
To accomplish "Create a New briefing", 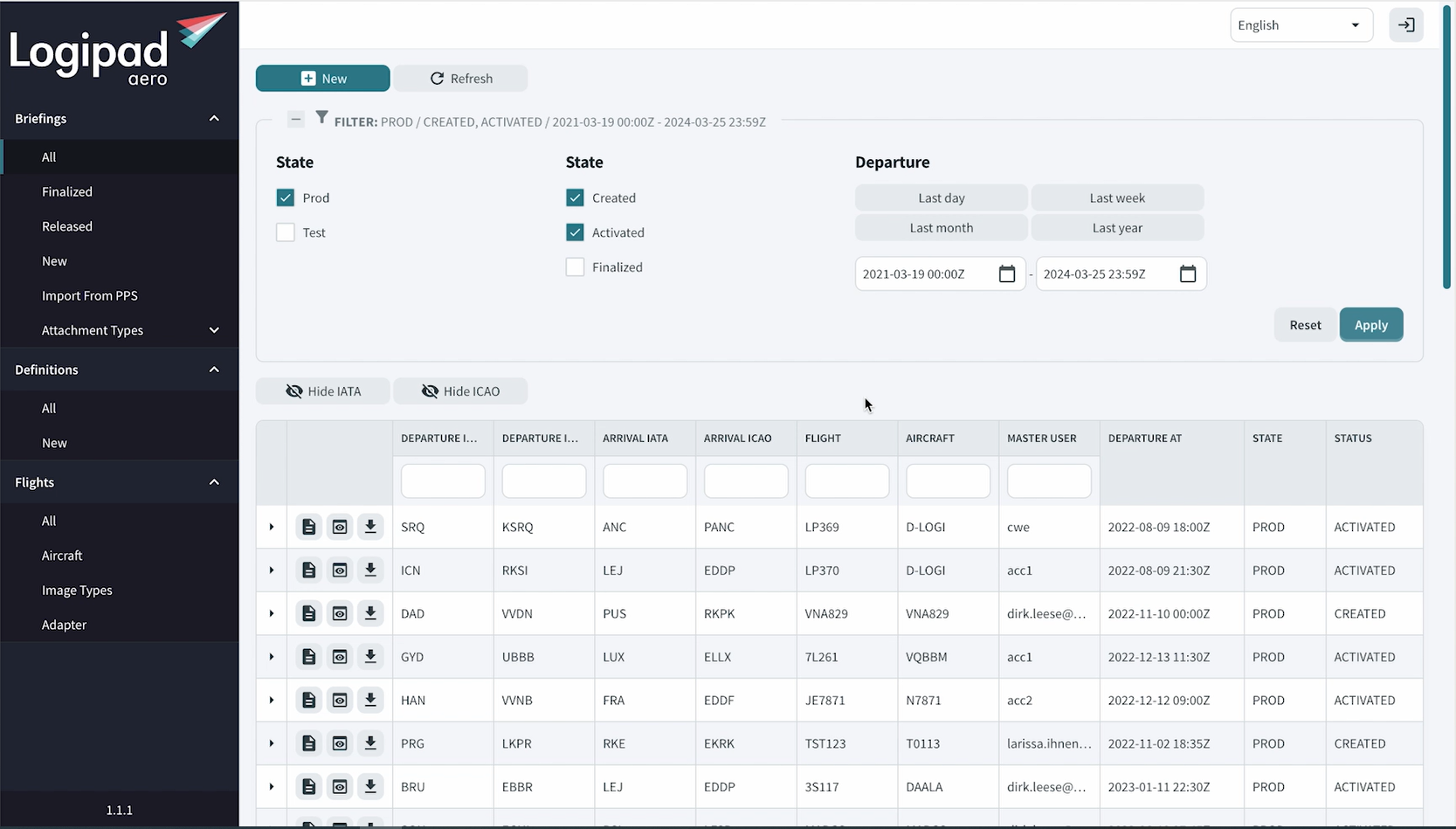I will click(323, 79).
